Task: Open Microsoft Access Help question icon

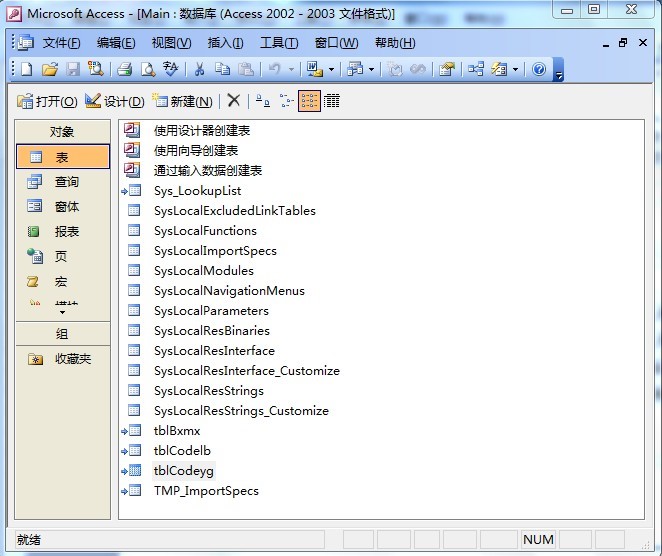Action: point(539,69)
